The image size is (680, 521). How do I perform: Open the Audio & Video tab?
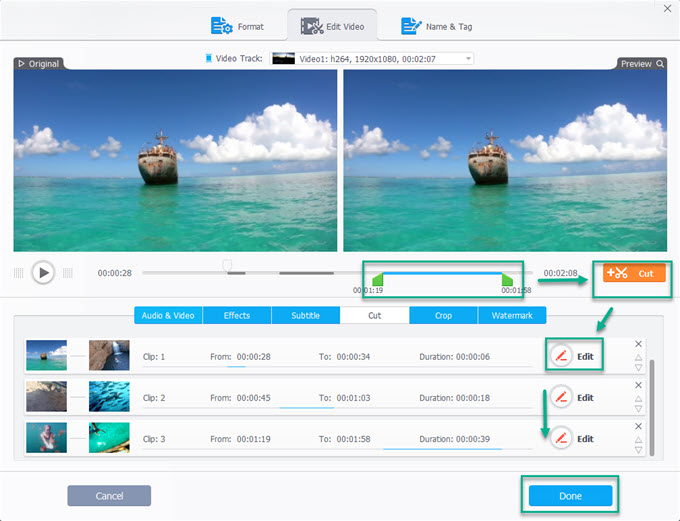[168, 315]
